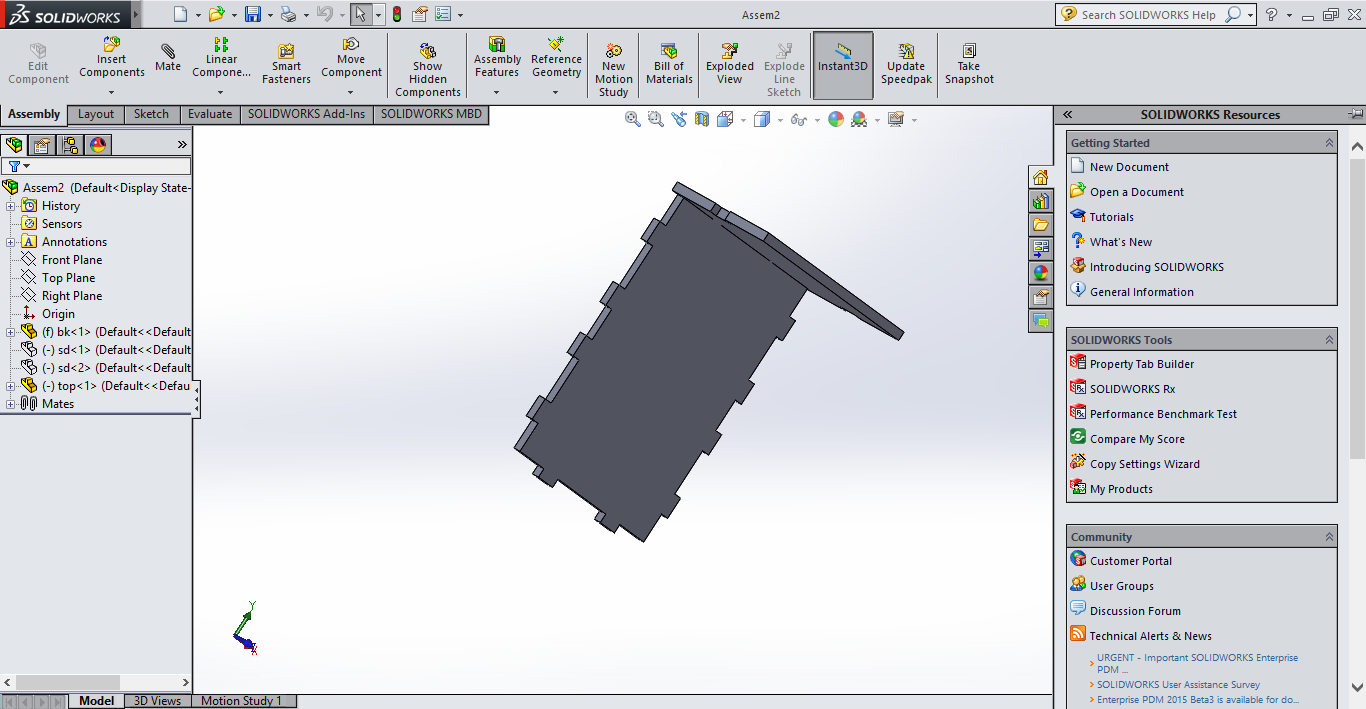
Task: Switch to the Layout tab
Action: [x=96, y=114]
